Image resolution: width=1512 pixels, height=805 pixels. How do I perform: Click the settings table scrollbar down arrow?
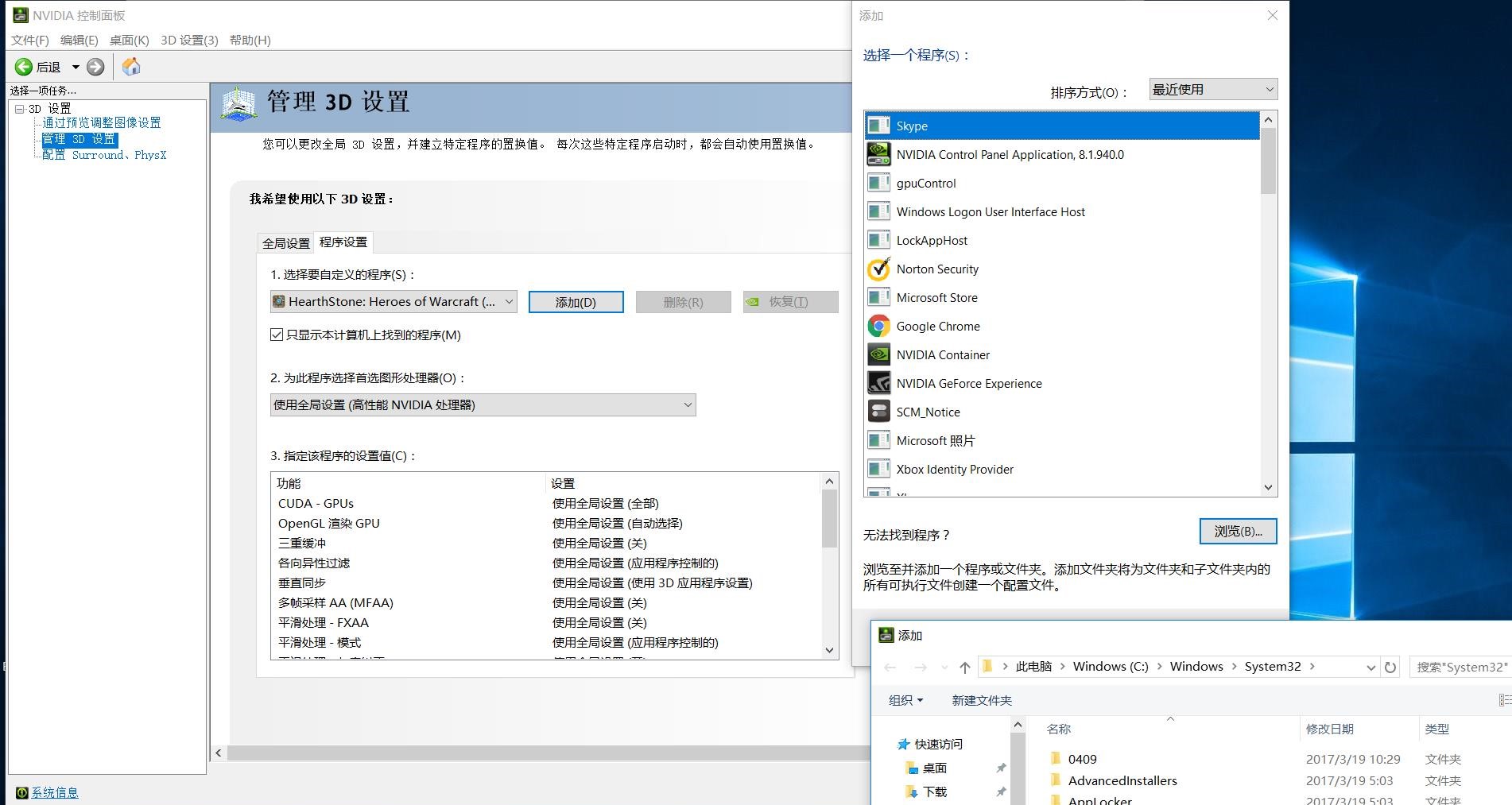tap(829, 650)
